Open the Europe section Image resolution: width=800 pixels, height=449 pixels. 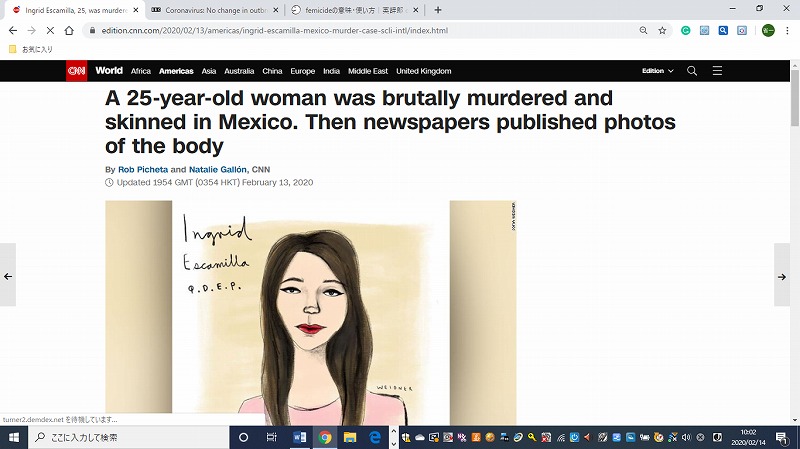[303, 71]
